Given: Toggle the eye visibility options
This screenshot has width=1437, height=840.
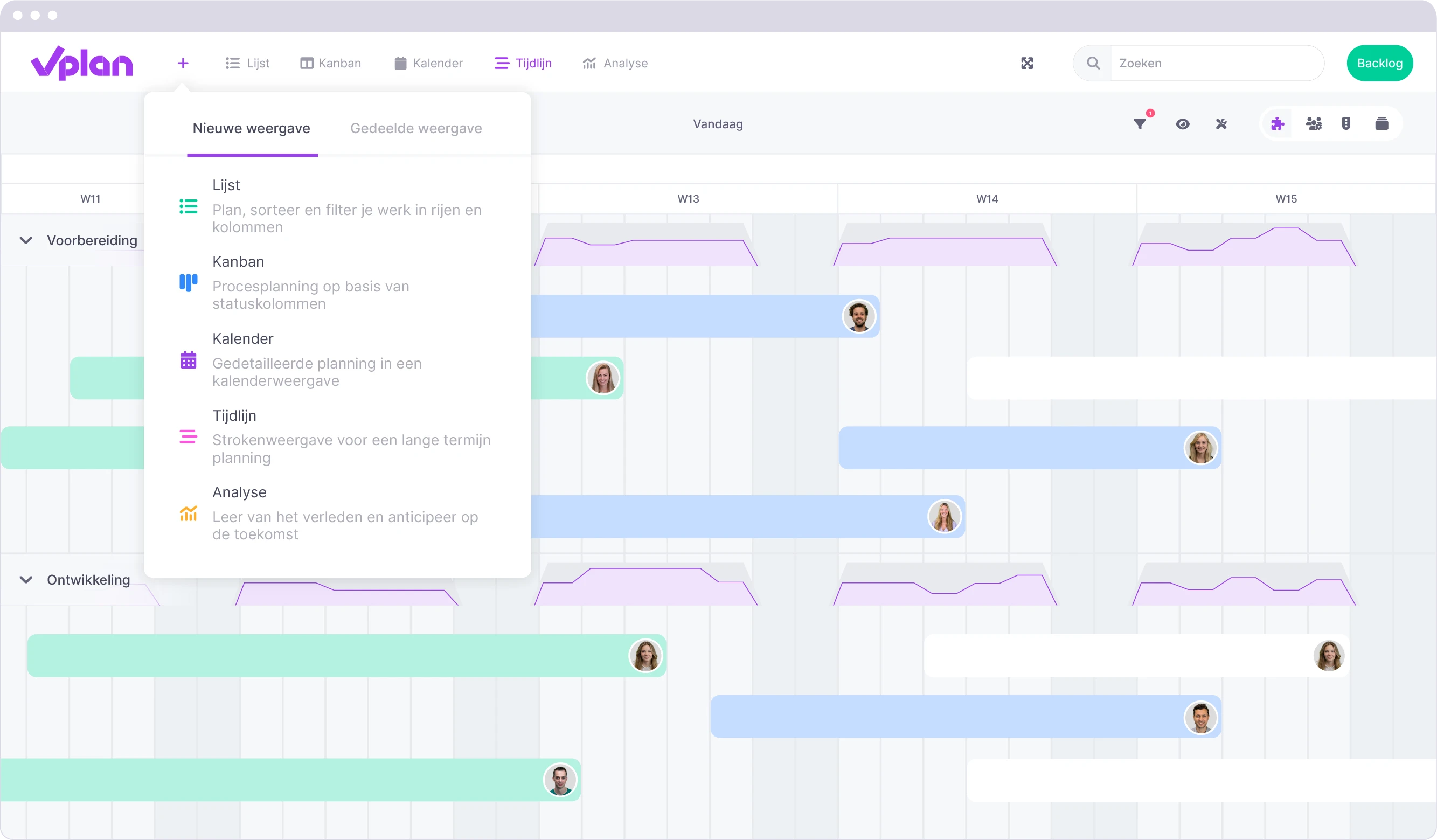Looking at the screenshot, I should point(1183,124).
